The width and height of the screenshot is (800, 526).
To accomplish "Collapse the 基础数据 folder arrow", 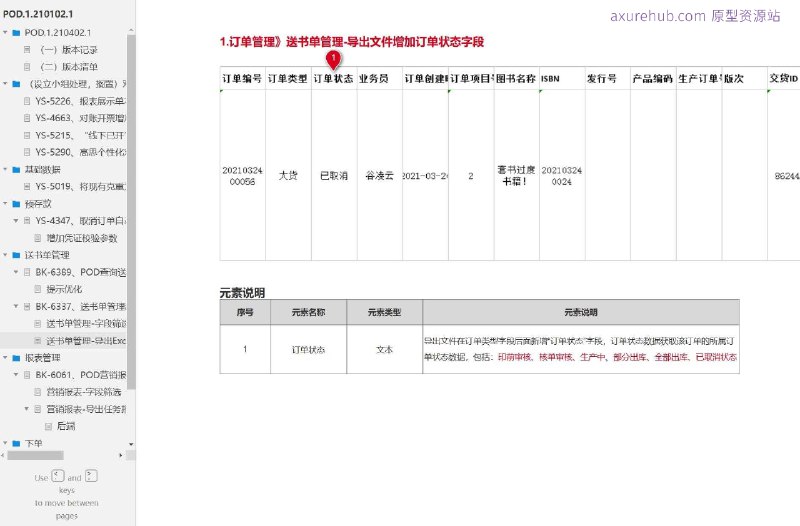I will coord(5,169).
